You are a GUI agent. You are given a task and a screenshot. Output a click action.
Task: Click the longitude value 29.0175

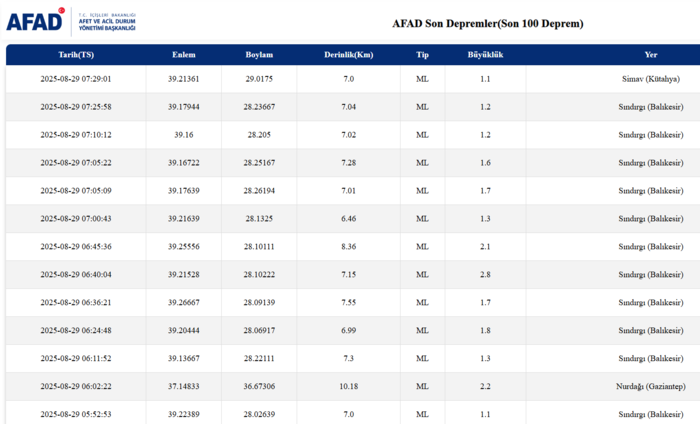coord(259,78)
